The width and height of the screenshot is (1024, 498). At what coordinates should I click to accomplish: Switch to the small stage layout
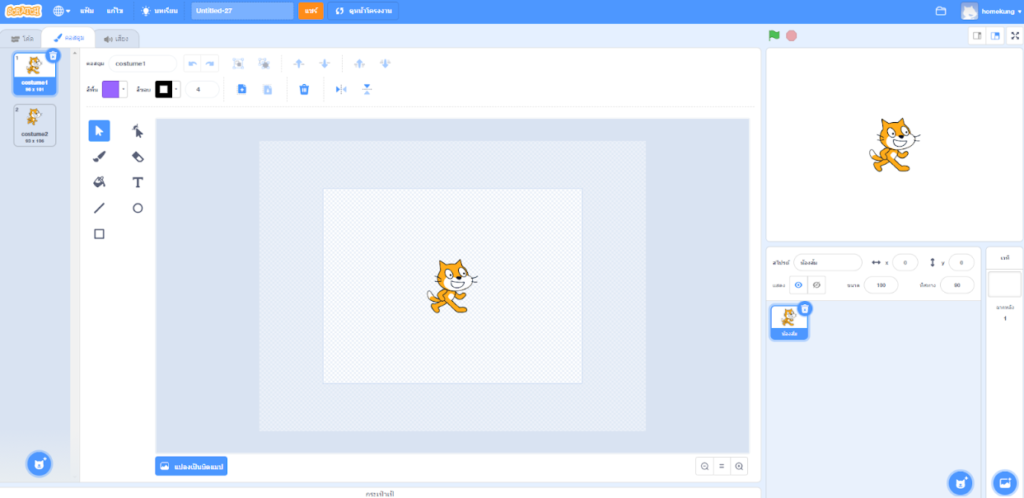point(976,35)
